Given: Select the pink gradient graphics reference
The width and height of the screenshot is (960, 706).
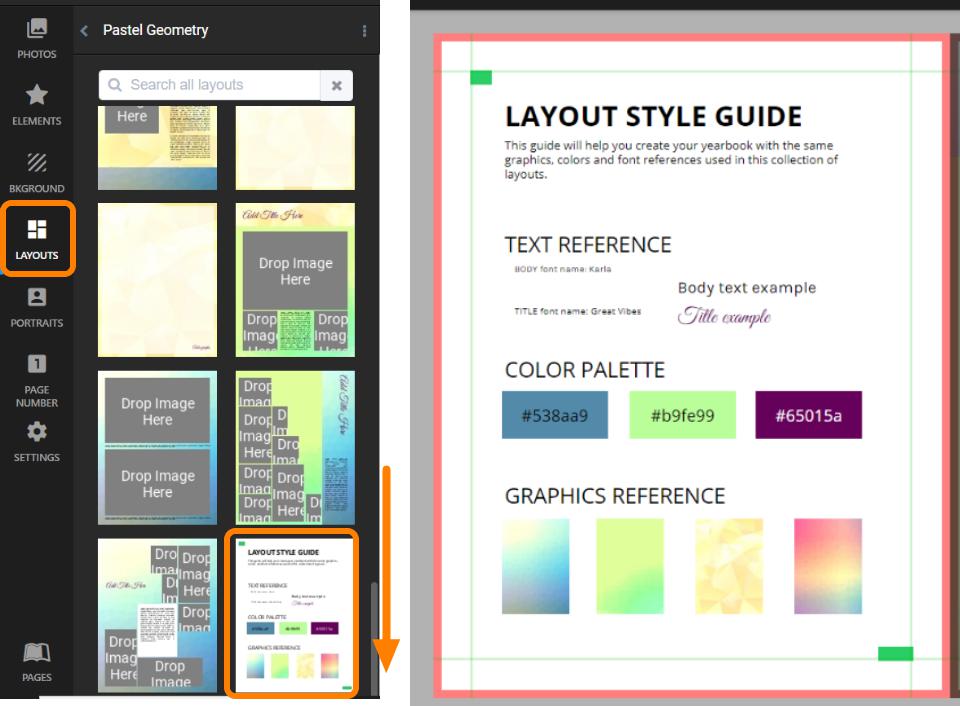Looking at the screenshot, I should tap(827, 566).
